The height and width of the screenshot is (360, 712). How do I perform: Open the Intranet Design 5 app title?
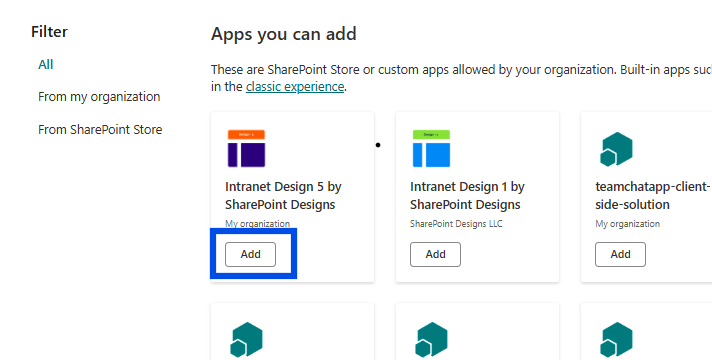tap(283, 196)
